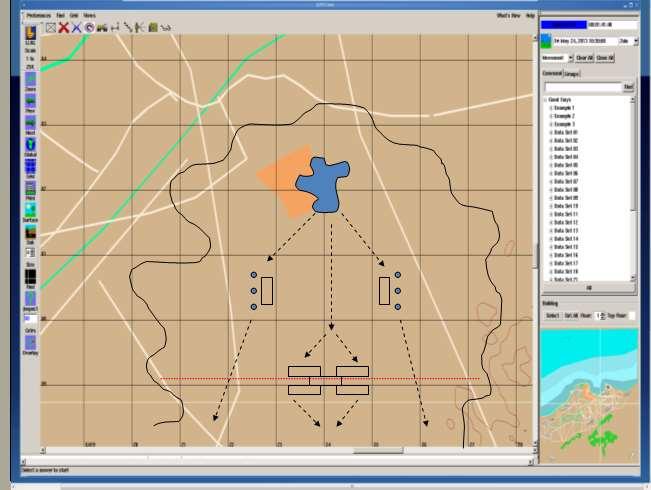Click the Overlay sidebar icon

tap(30, 342)
